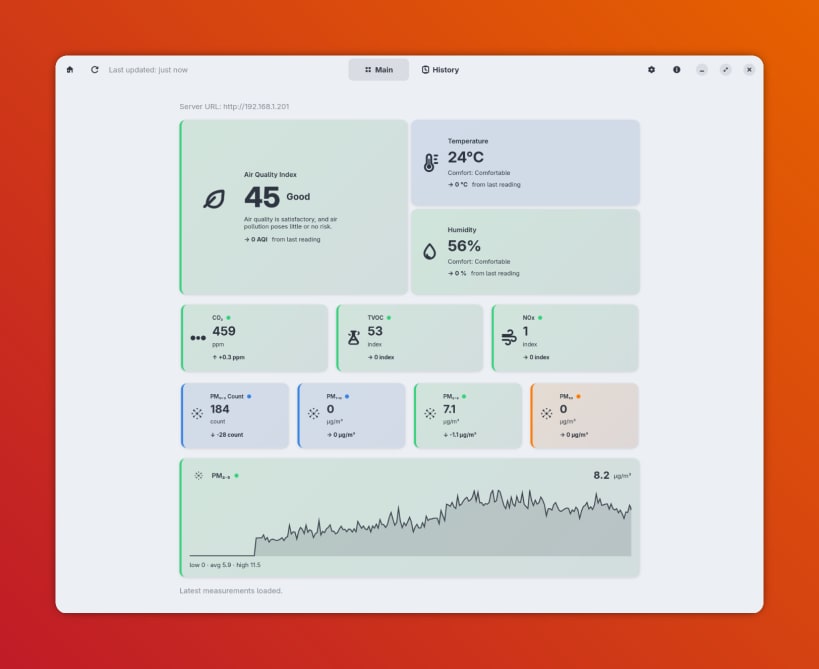
Task: Switch to the Main tab
Action: pyautogui.click(x=379, y=69)
